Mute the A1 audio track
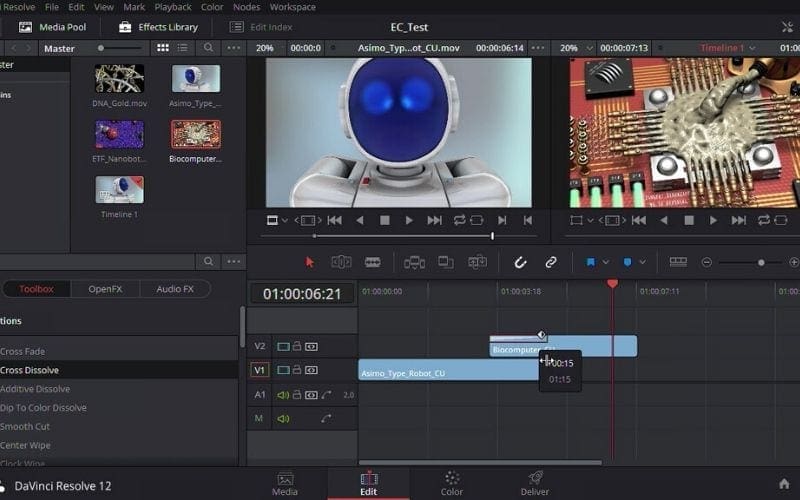The height and width of the screenshot is (500, 800). tap(283, 395)
